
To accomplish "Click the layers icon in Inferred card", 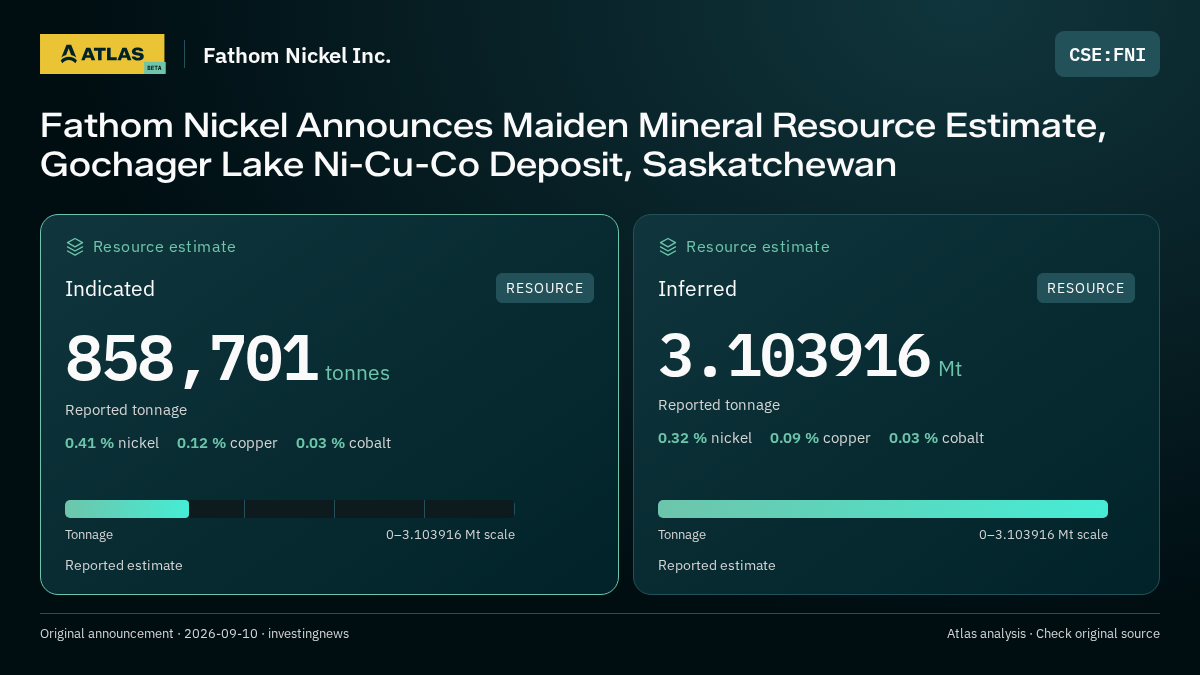I will (x=668, y=247).
